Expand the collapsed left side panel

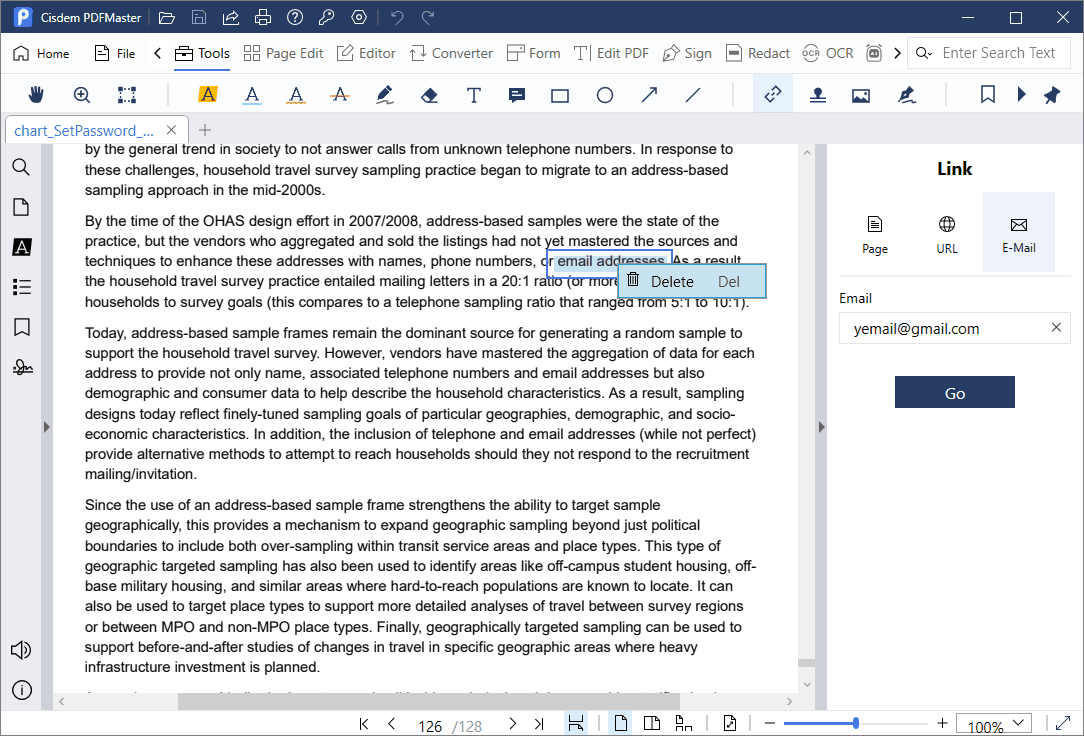coord(46,427)
